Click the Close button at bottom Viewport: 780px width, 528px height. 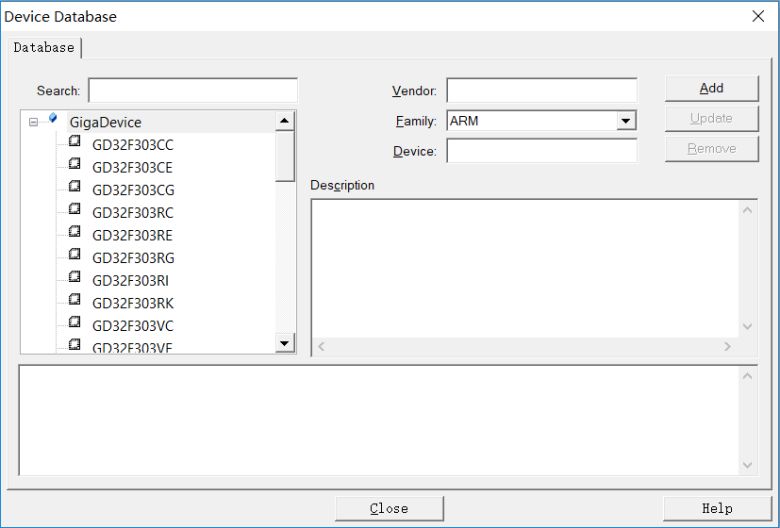[389, 509]
